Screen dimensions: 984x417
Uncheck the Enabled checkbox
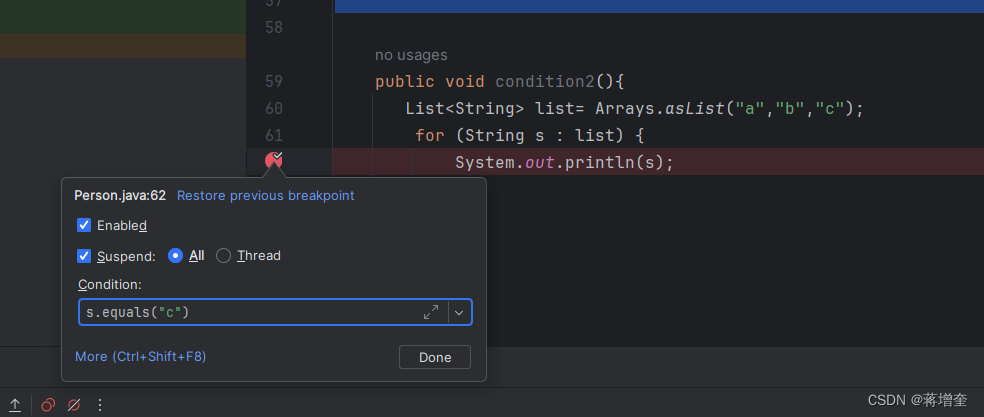(84, 225)
